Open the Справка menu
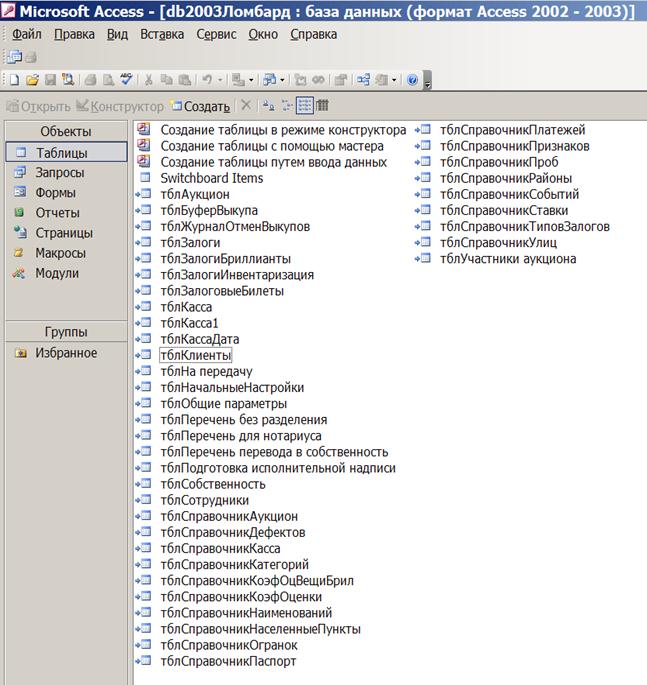This screenshot has height=685, width=647. pyautogui.click(x=314, y=34)
